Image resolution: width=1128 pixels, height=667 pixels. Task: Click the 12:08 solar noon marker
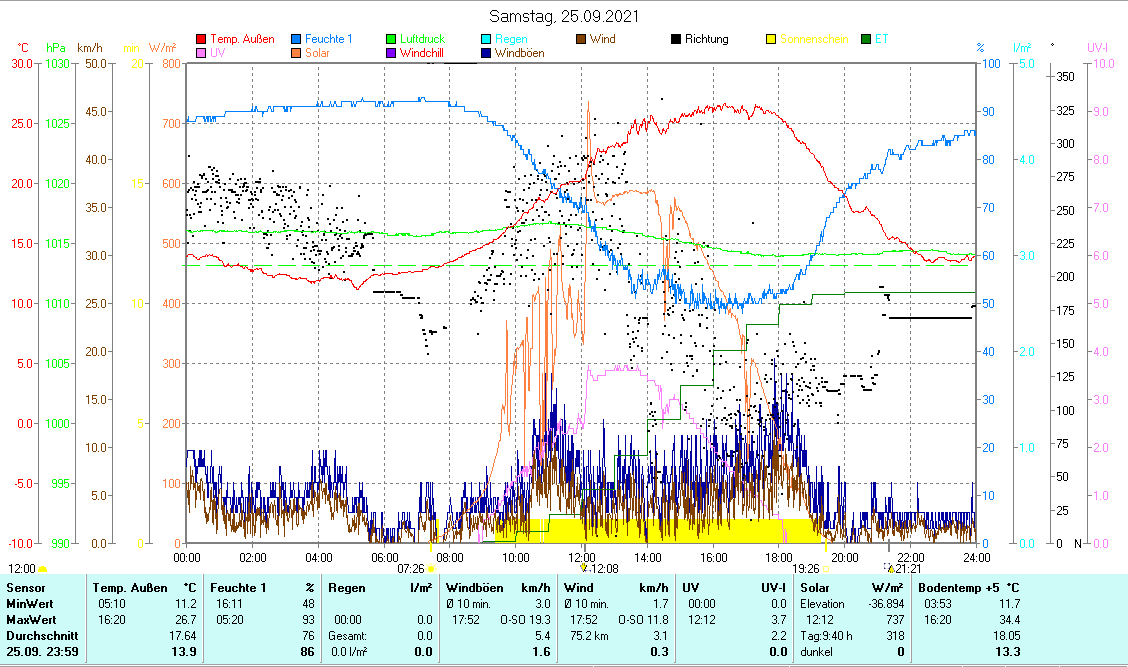pos(583,568)
